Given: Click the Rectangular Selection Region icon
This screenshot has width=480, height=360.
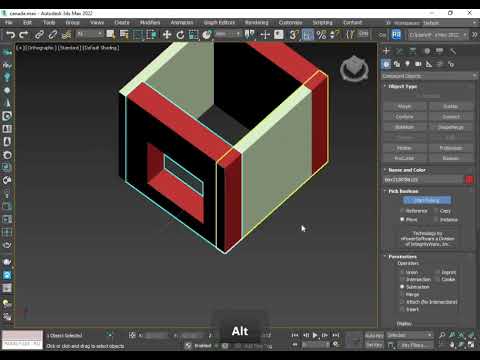Looking at the screenshot, I should [x=137, y=35].
